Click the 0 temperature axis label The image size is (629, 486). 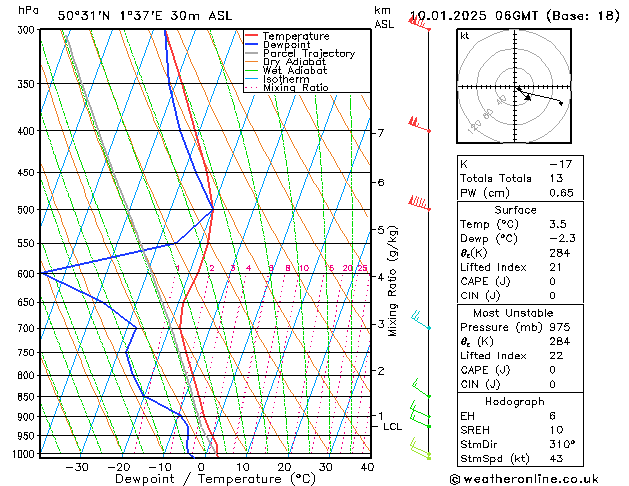201,467
